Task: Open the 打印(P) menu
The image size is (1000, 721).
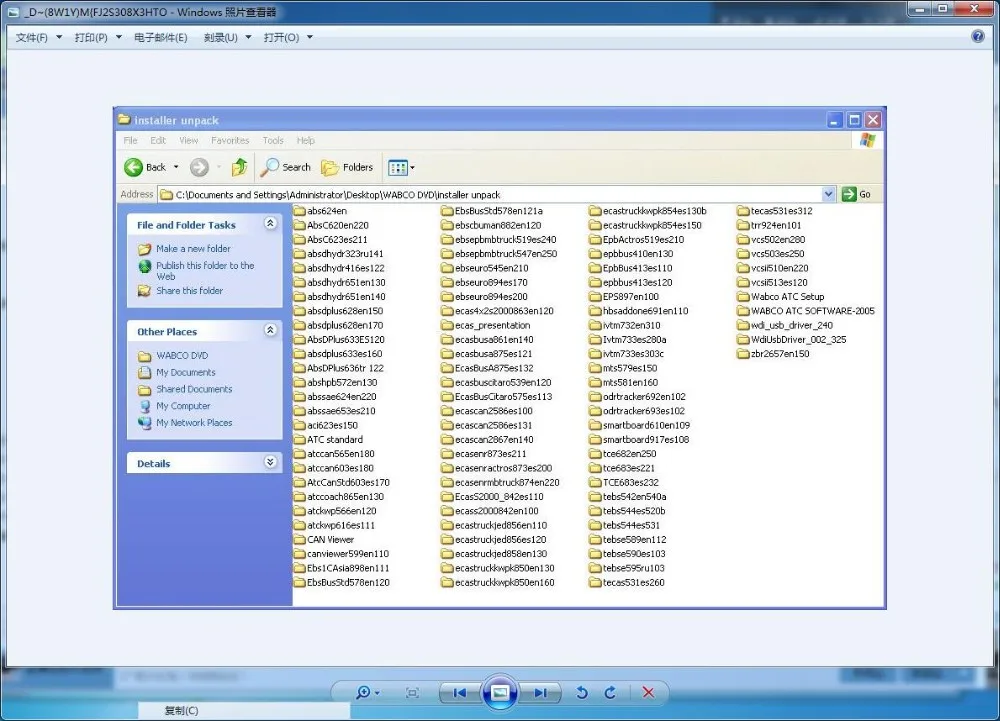Action: point(98,38)
